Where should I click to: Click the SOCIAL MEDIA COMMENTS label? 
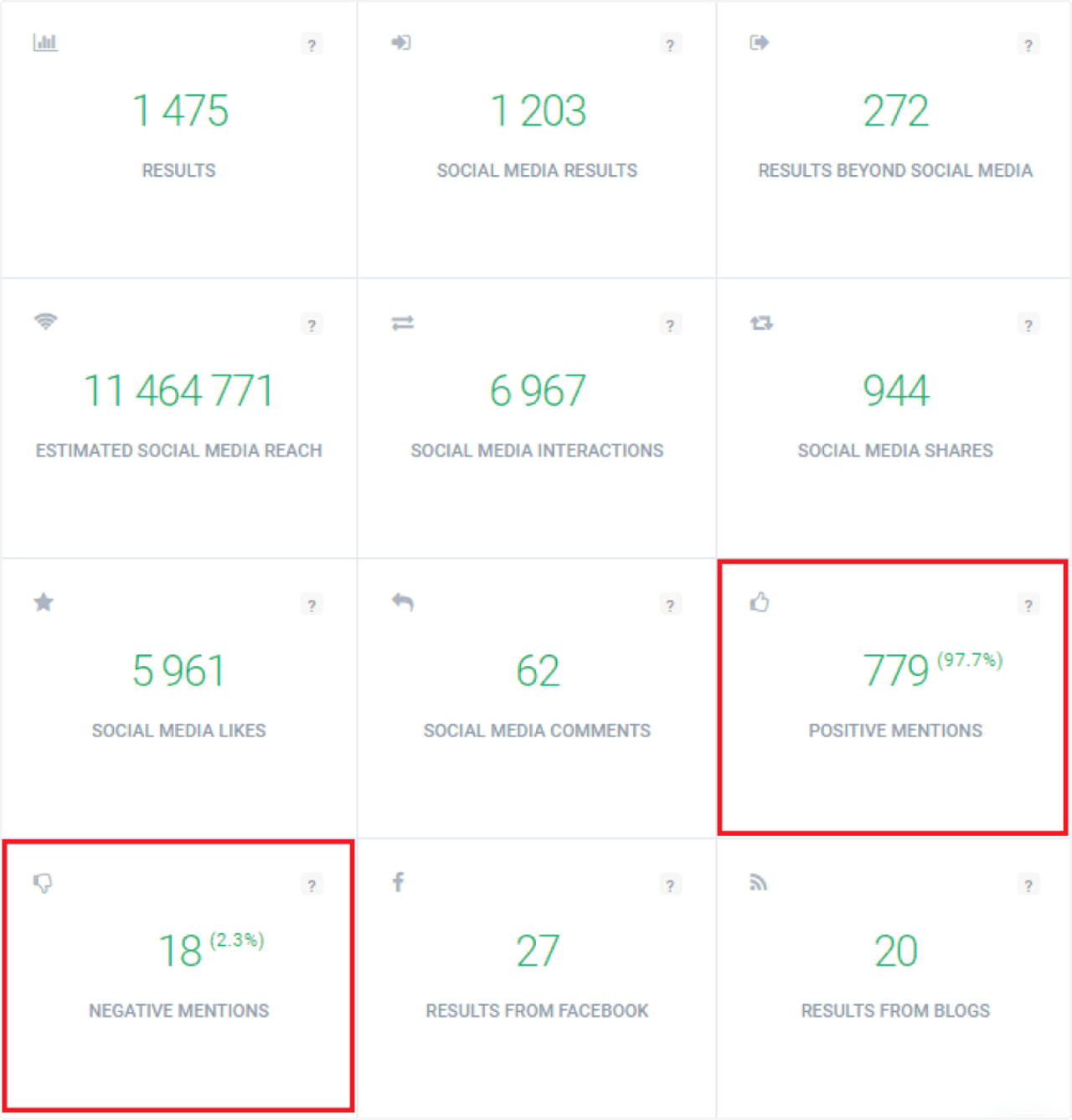pos(537,730)
